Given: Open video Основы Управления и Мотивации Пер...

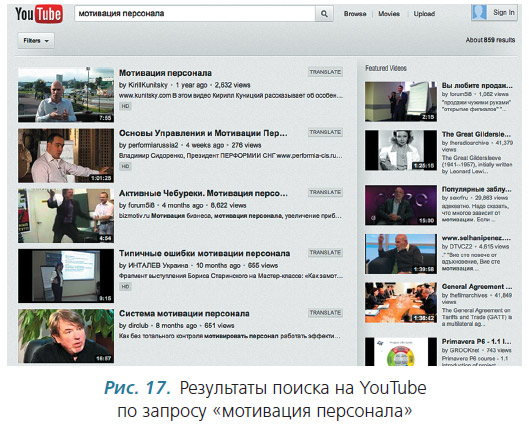Looking at the screenshot, I should 203,133.
